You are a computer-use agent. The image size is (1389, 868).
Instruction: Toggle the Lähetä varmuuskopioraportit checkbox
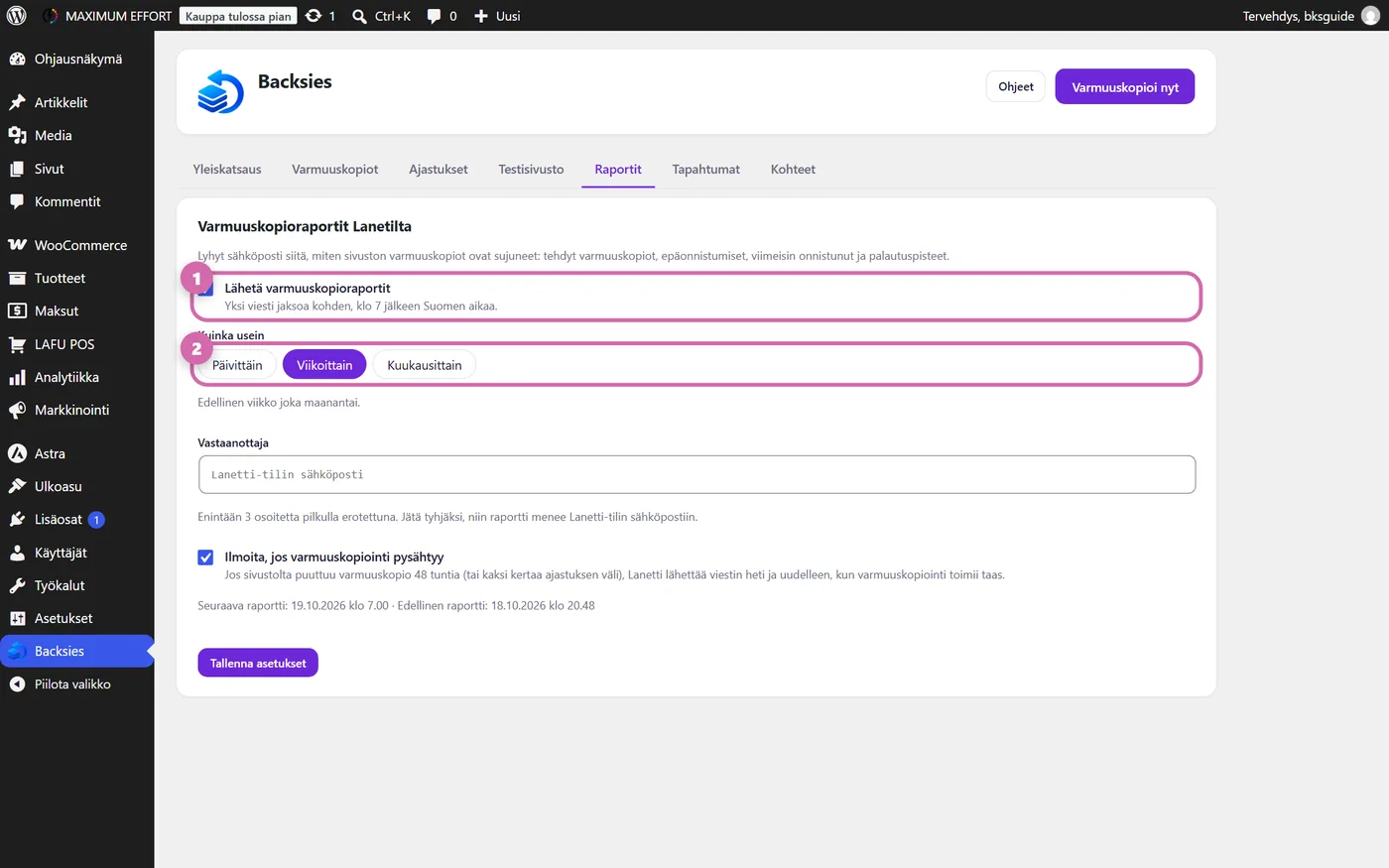click(x=205, y=289)
